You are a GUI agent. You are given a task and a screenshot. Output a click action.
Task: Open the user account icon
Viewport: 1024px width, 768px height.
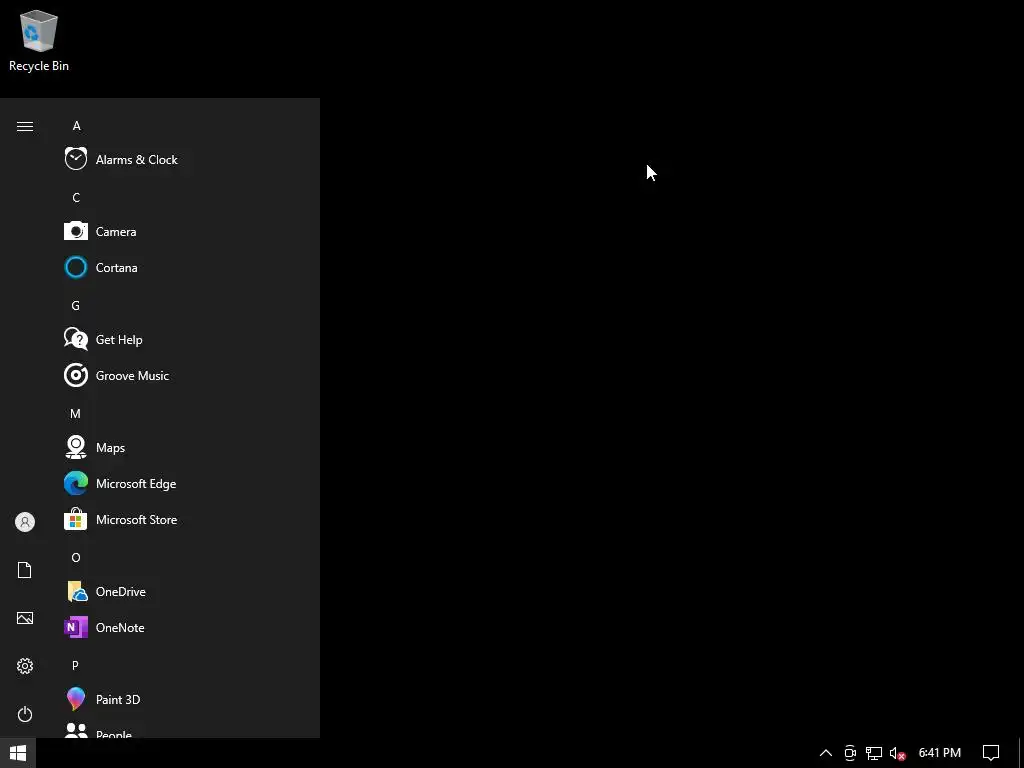(25, 522)
